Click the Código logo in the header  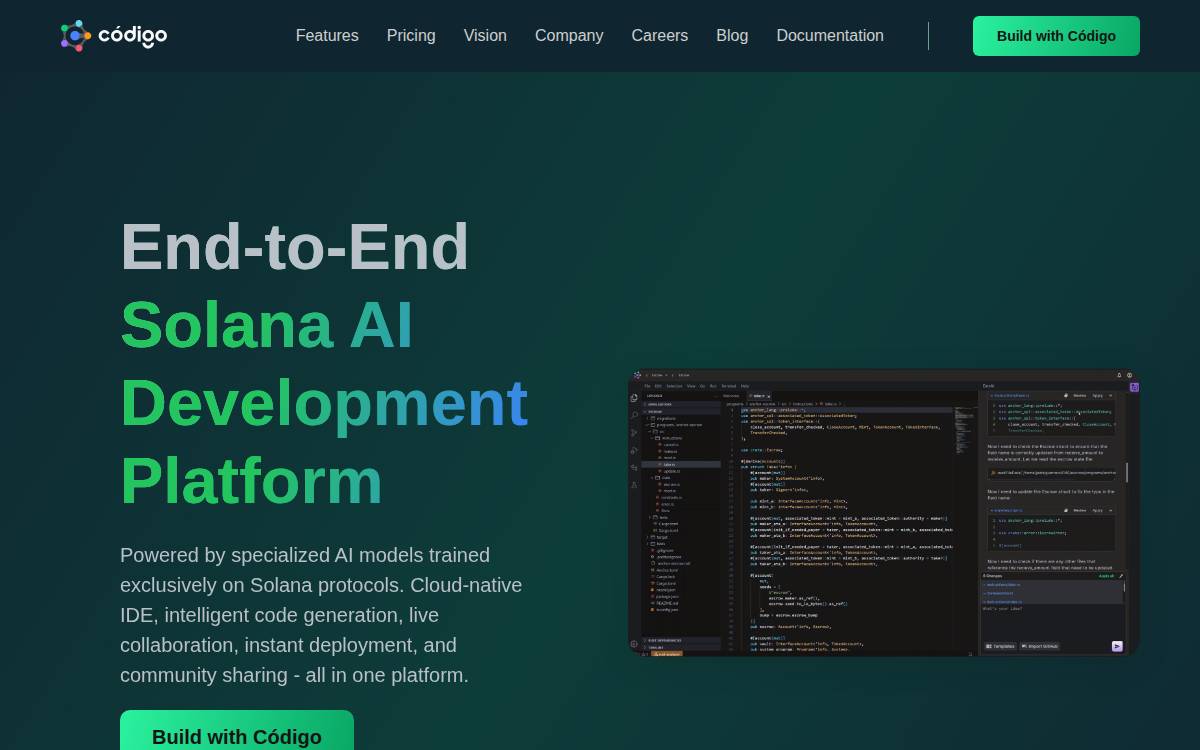(113, 36)
